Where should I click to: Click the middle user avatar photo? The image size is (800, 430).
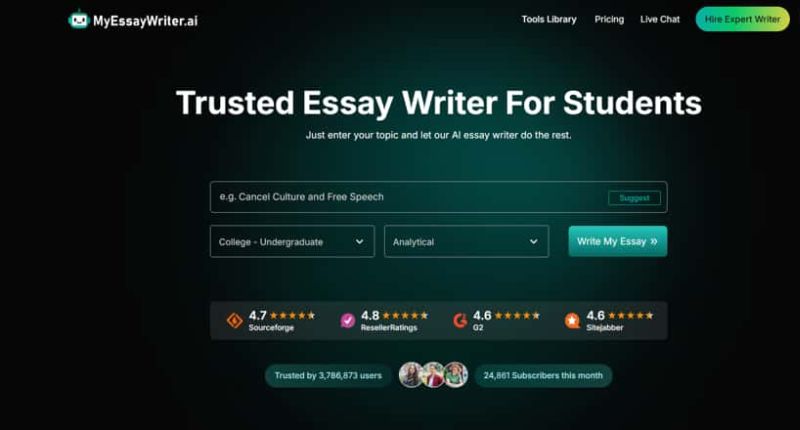[433, 375]
